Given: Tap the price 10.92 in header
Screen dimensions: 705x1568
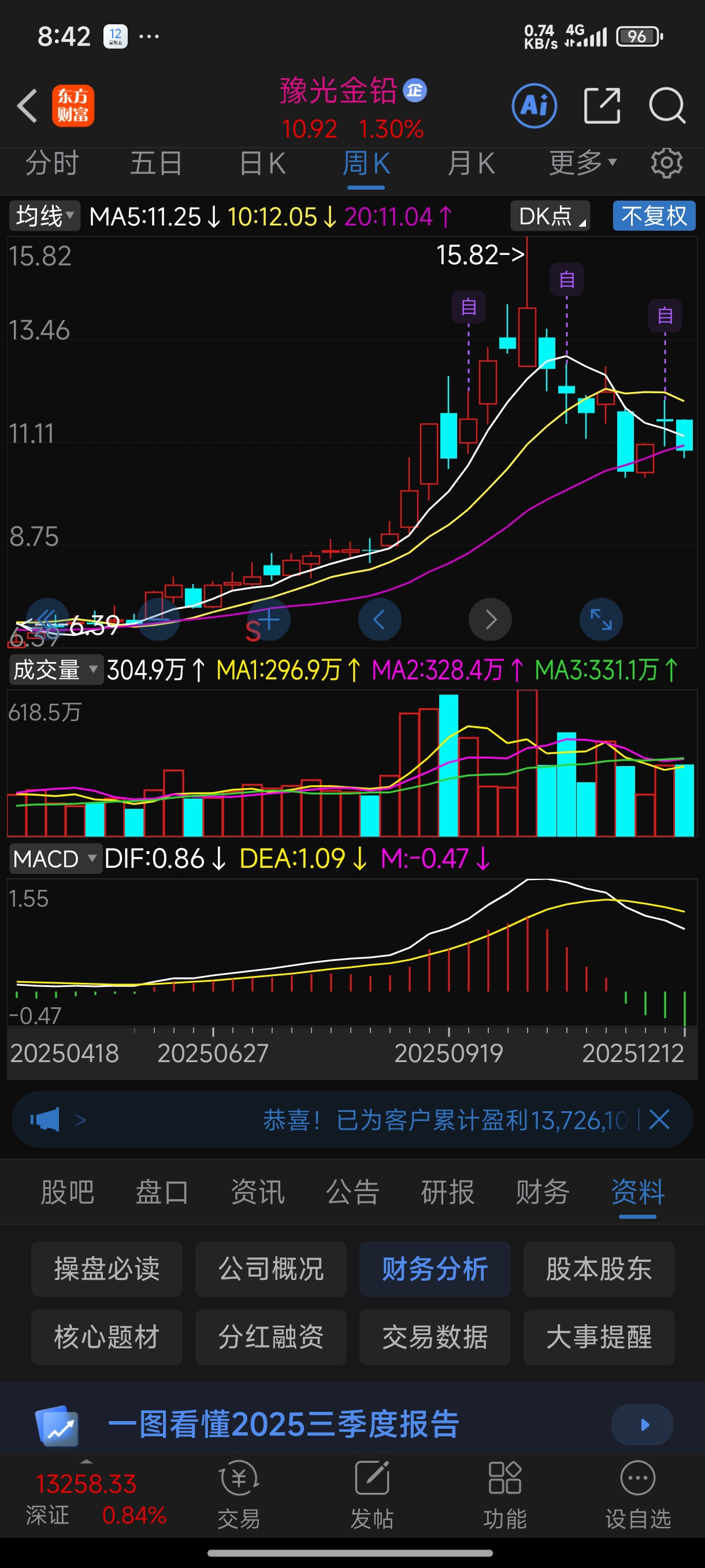Looking at the screenshot, I should (309, 129).
